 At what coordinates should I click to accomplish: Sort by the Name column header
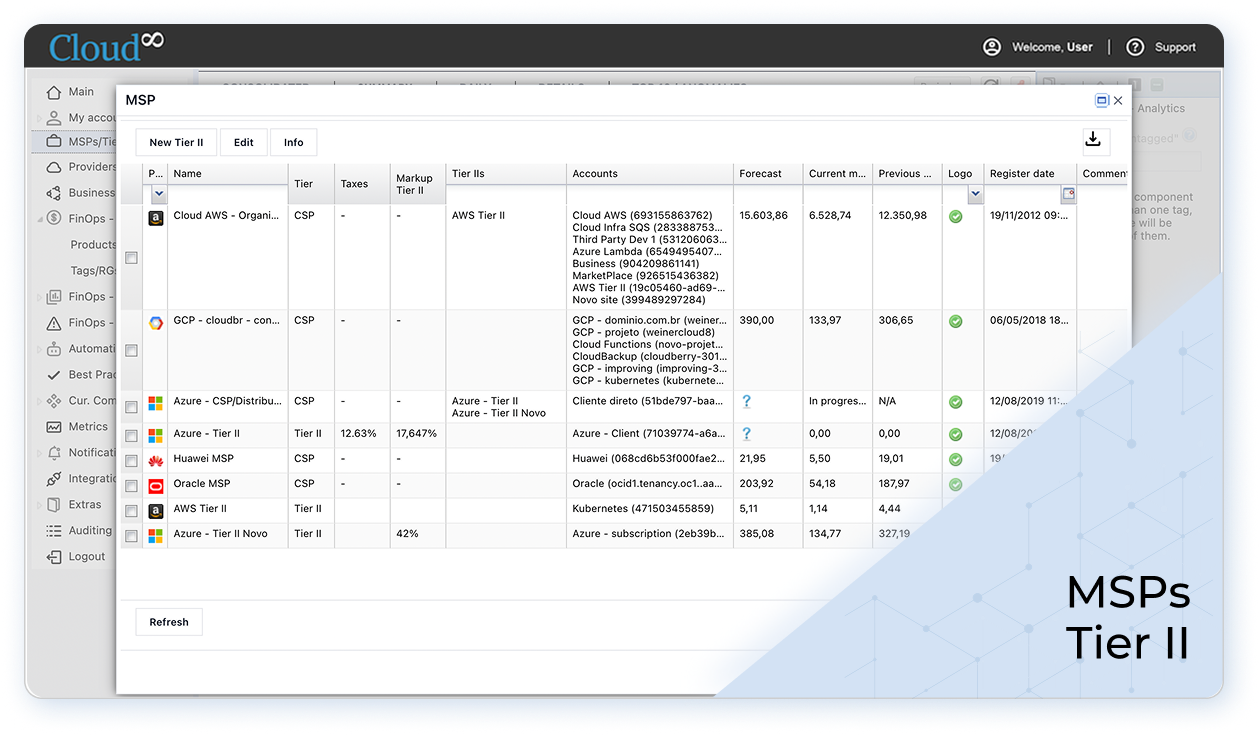coord(227,174)
